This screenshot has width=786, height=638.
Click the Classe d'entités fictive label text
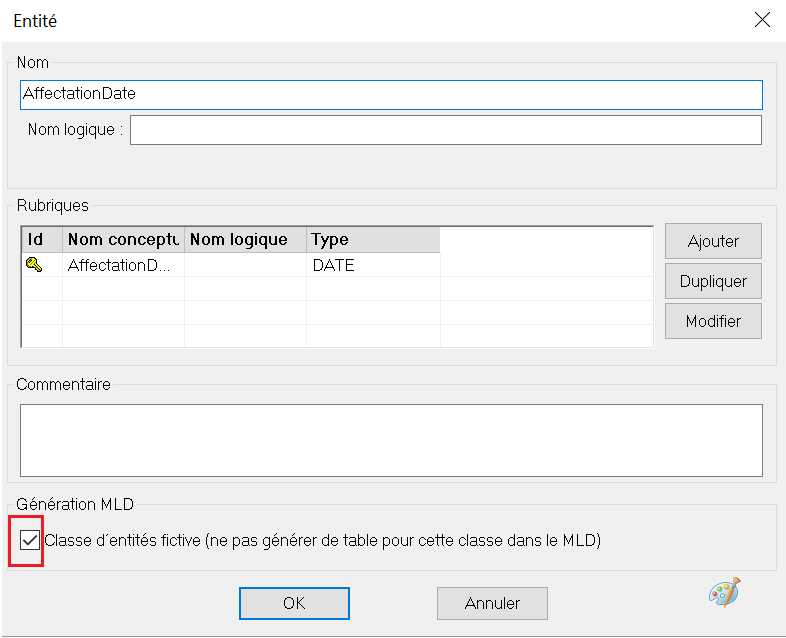coord(322,540)
